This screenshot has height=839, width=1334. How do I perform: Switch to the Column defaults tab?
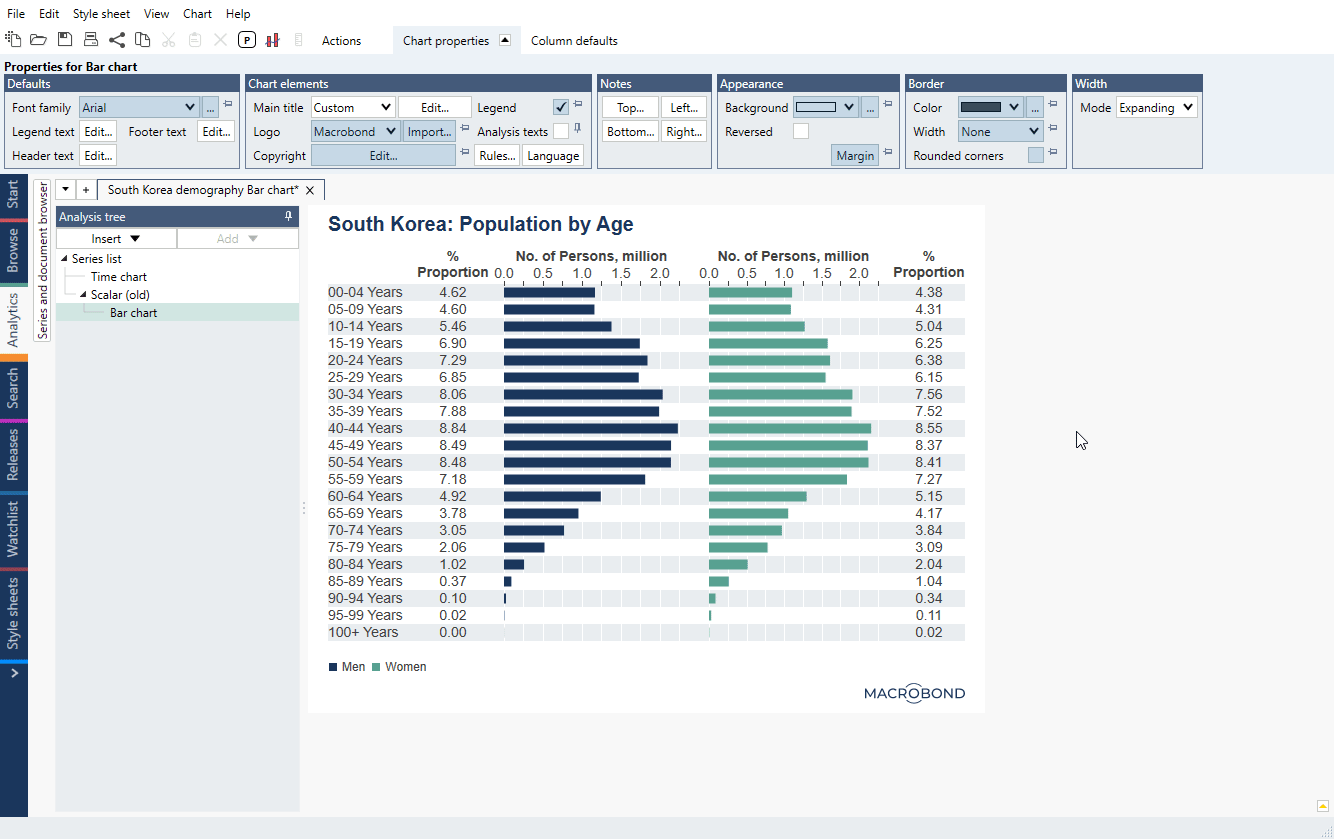574,41
